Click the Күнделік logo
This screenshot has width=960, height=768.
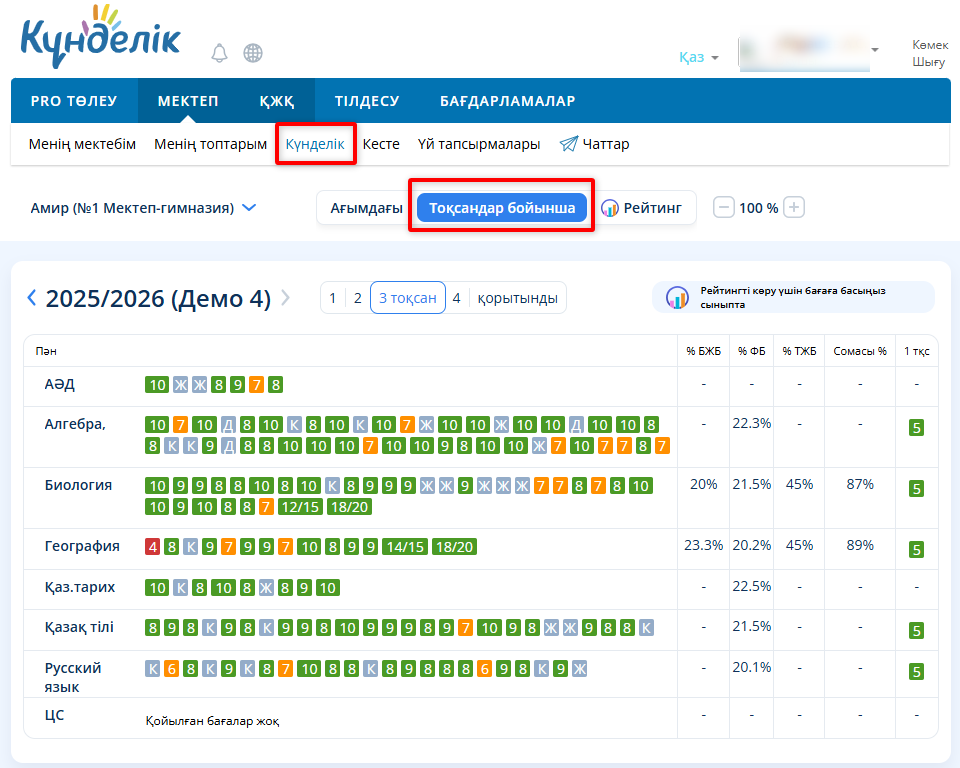(100, 37)
